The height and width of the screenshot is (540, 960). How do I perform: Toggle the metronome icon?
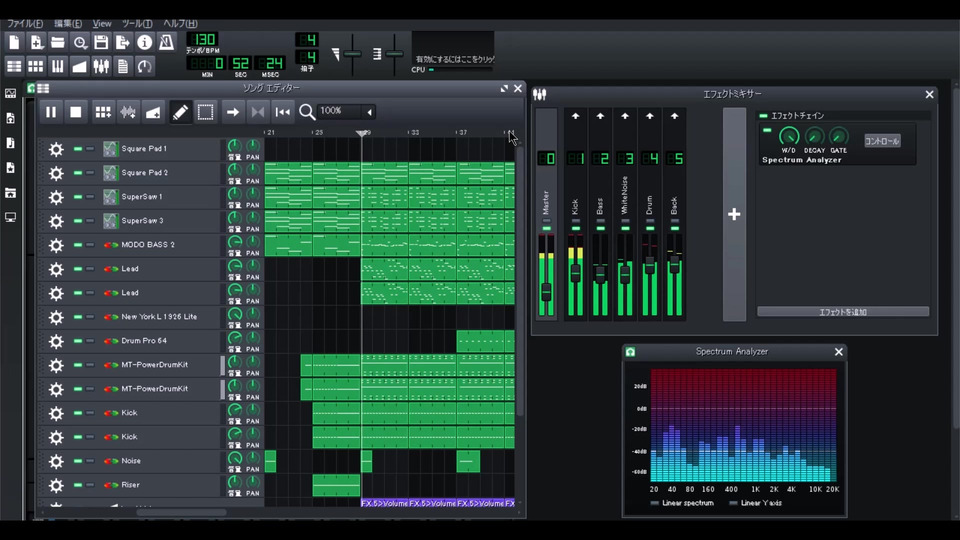(166, 42)
